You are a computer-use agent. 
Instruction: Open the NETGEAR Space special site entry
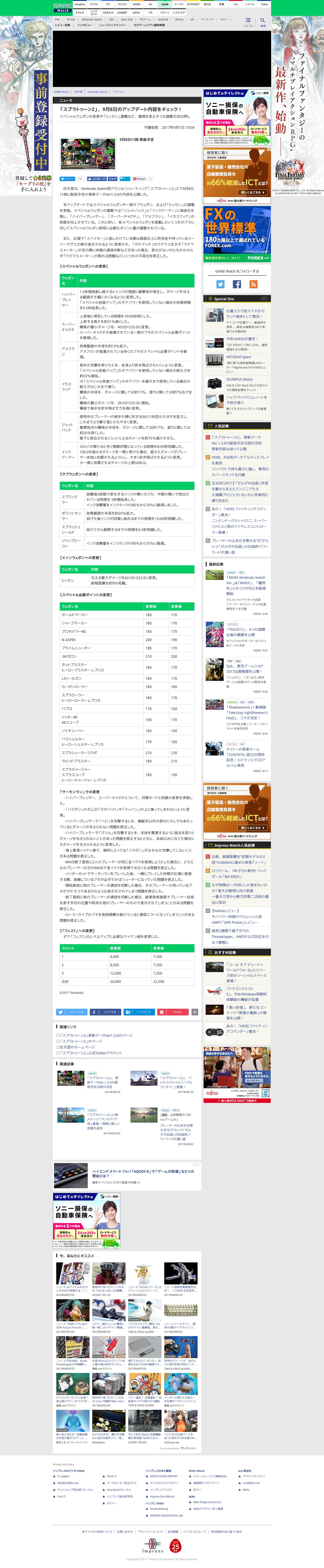point(239,357)
